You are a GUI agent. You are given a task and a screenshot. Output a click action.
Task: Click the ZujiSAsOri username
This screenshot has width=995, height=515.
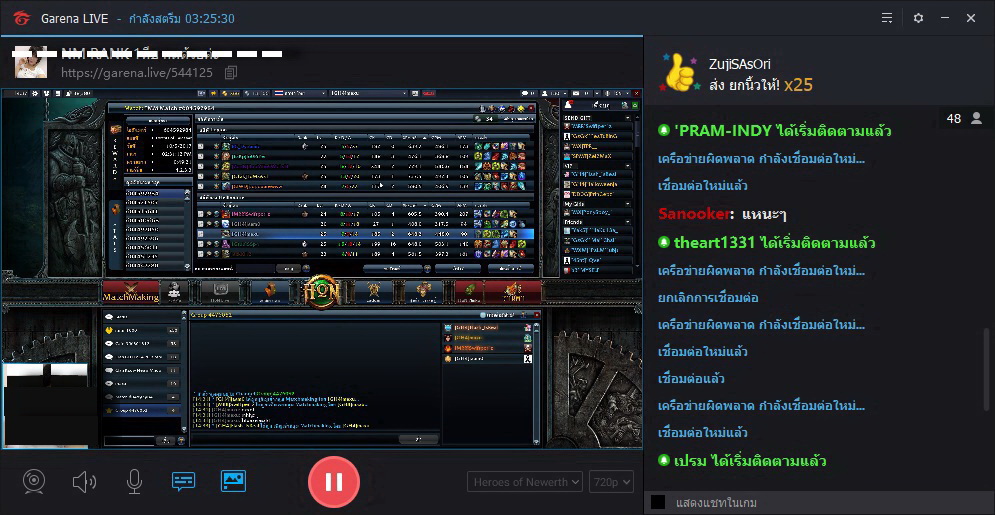click(740, 63)
